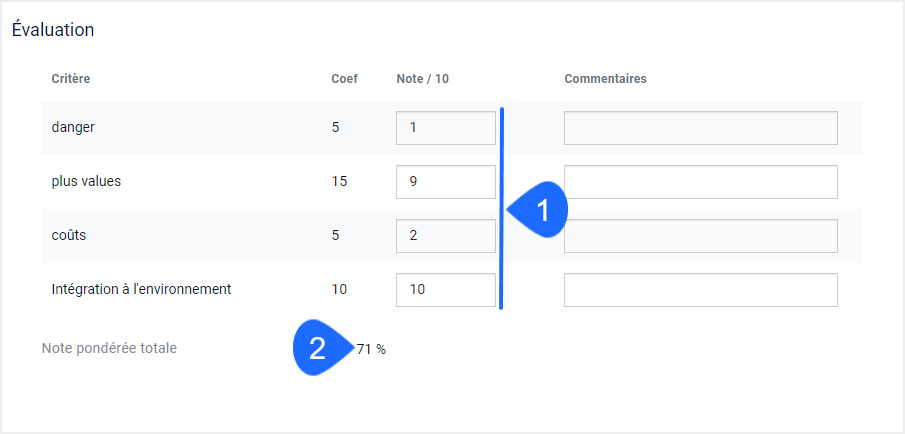The image size is (905, 434).
Task: Click the Coef column header
Action: click(345, 79)
